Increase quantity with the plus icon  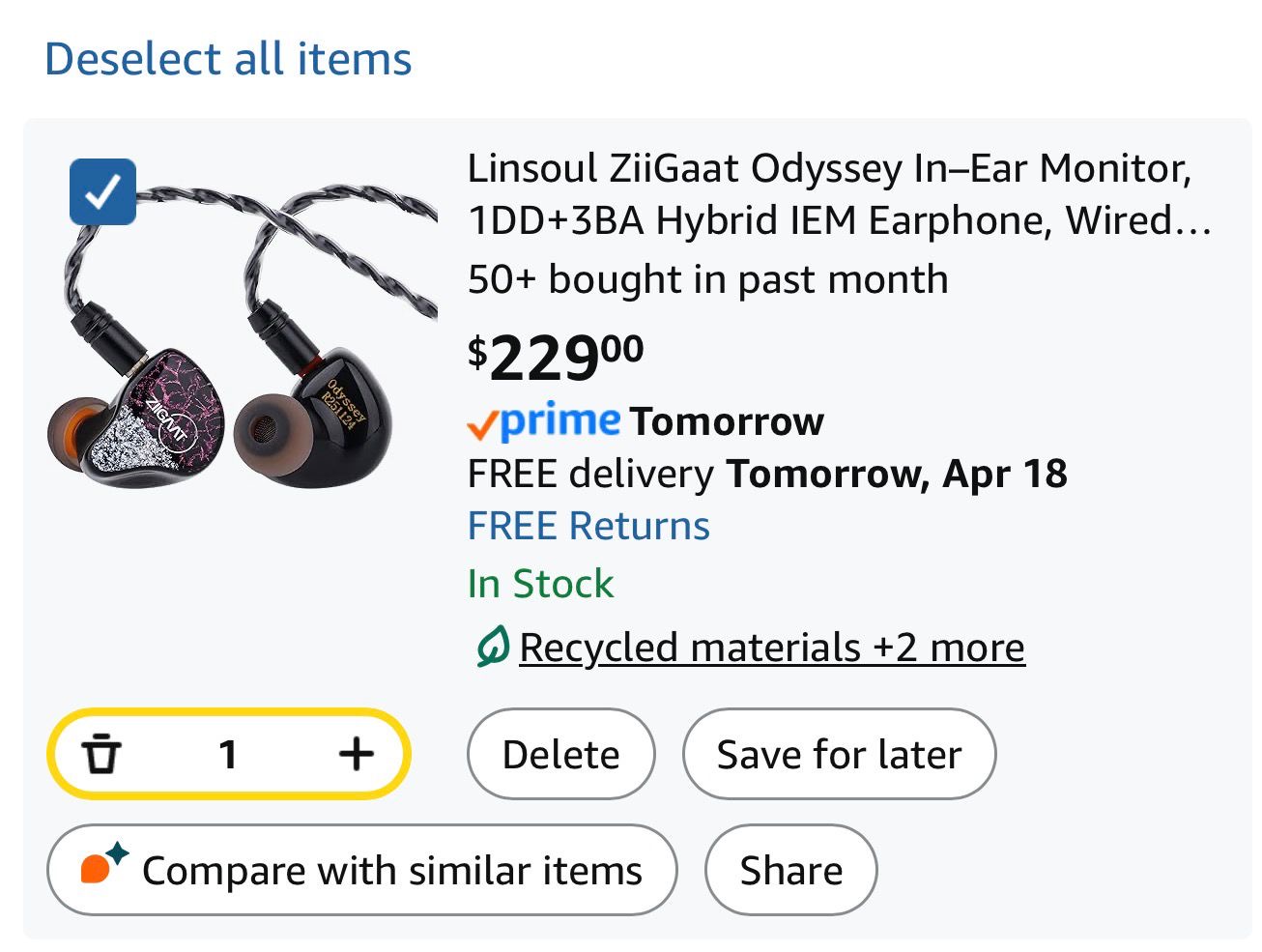[x=357, y=754]
